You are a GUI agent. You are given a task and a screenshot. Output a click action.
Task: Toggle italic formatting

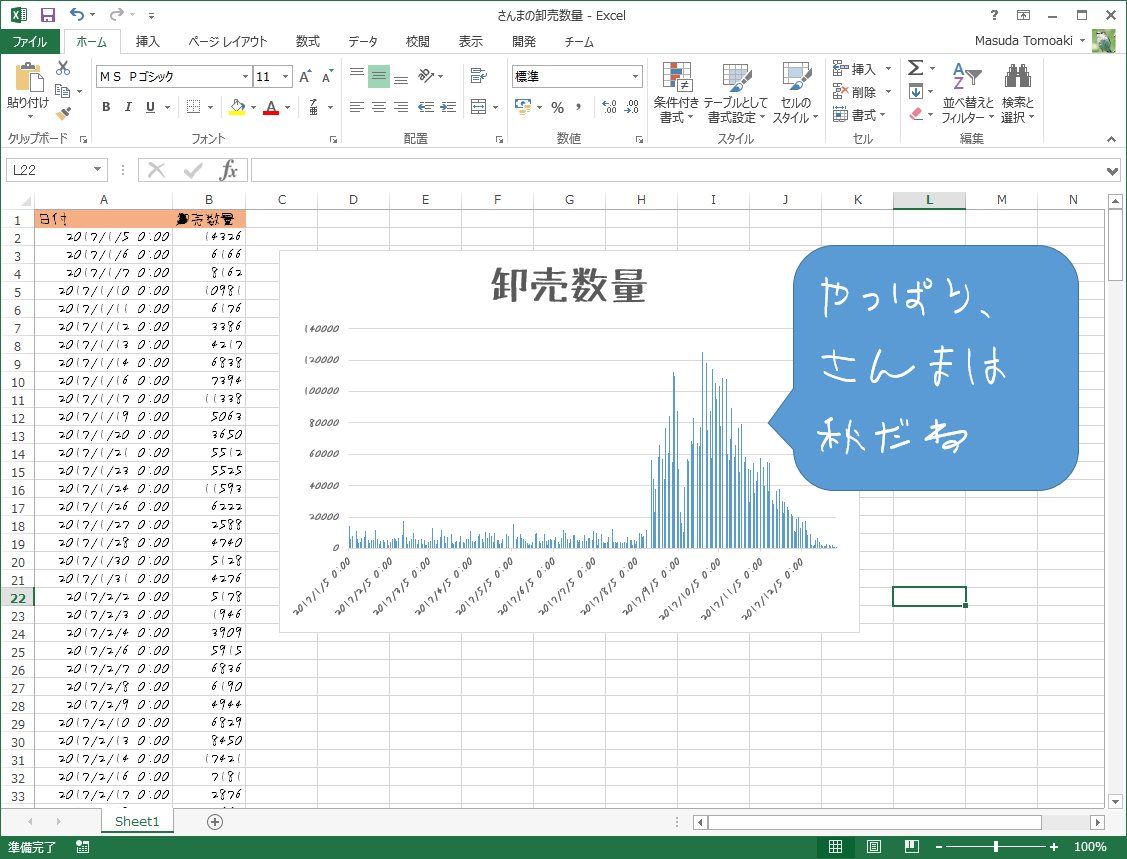point(128,107)
